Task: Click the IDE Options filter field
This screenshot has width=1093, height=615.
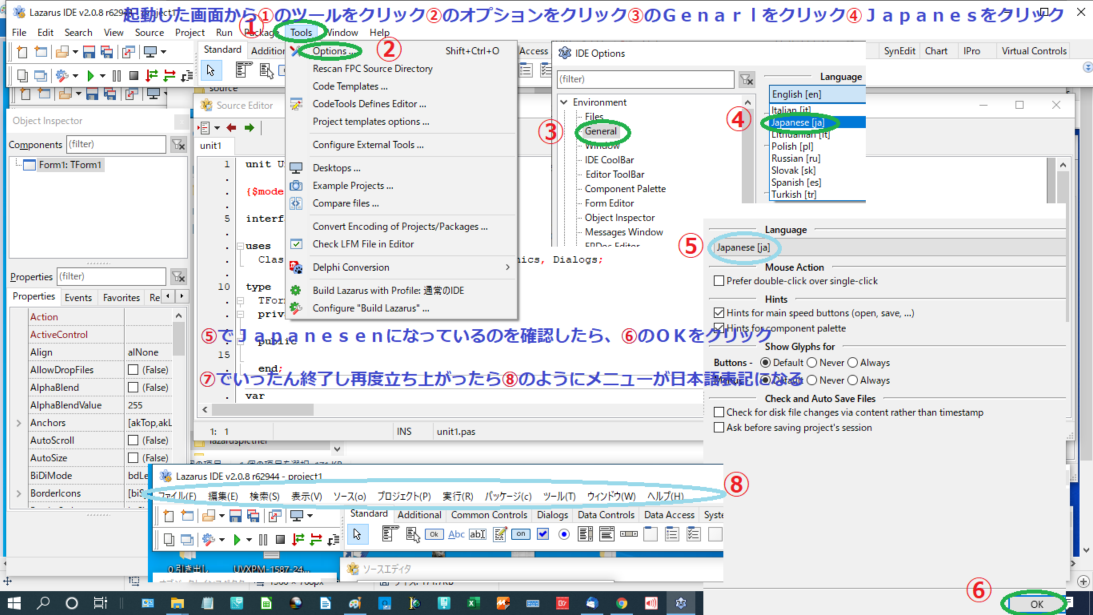Action: (x=645, y=79)
